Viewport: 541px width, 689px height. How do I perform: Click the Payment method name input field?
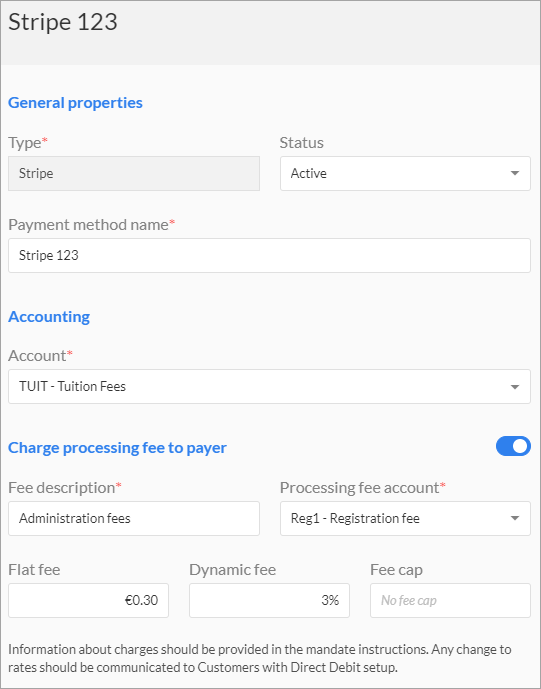click(x=269, y=256)
